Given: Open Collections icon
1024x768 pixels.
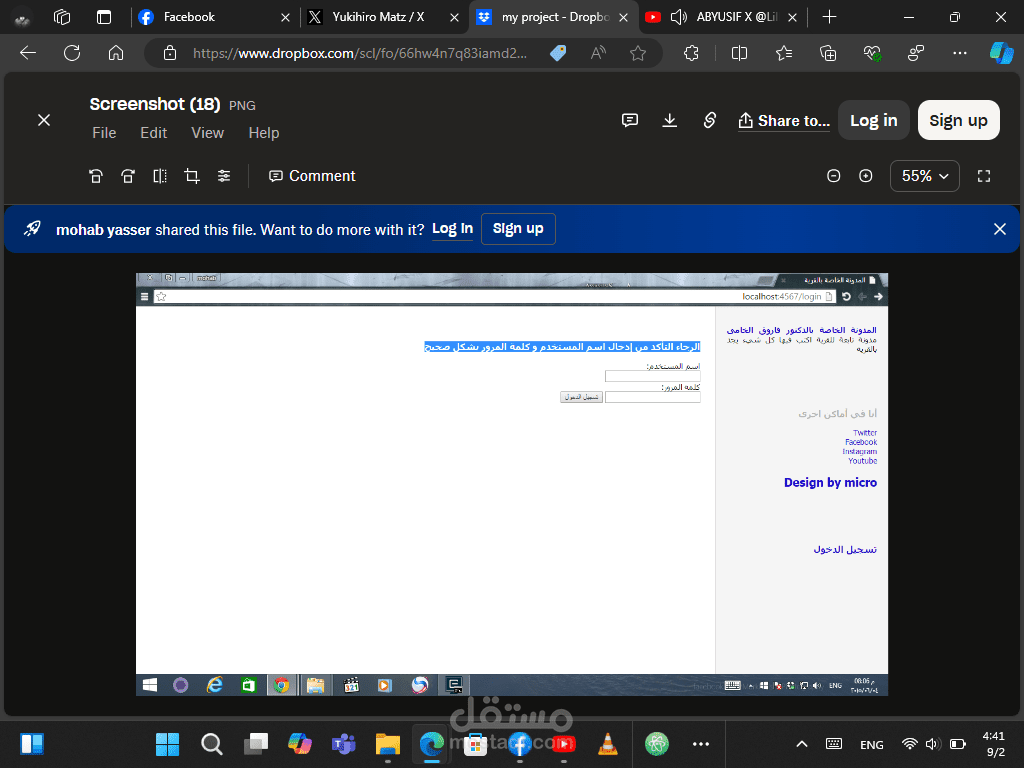Looking at the screenshot, I should 828,53.
